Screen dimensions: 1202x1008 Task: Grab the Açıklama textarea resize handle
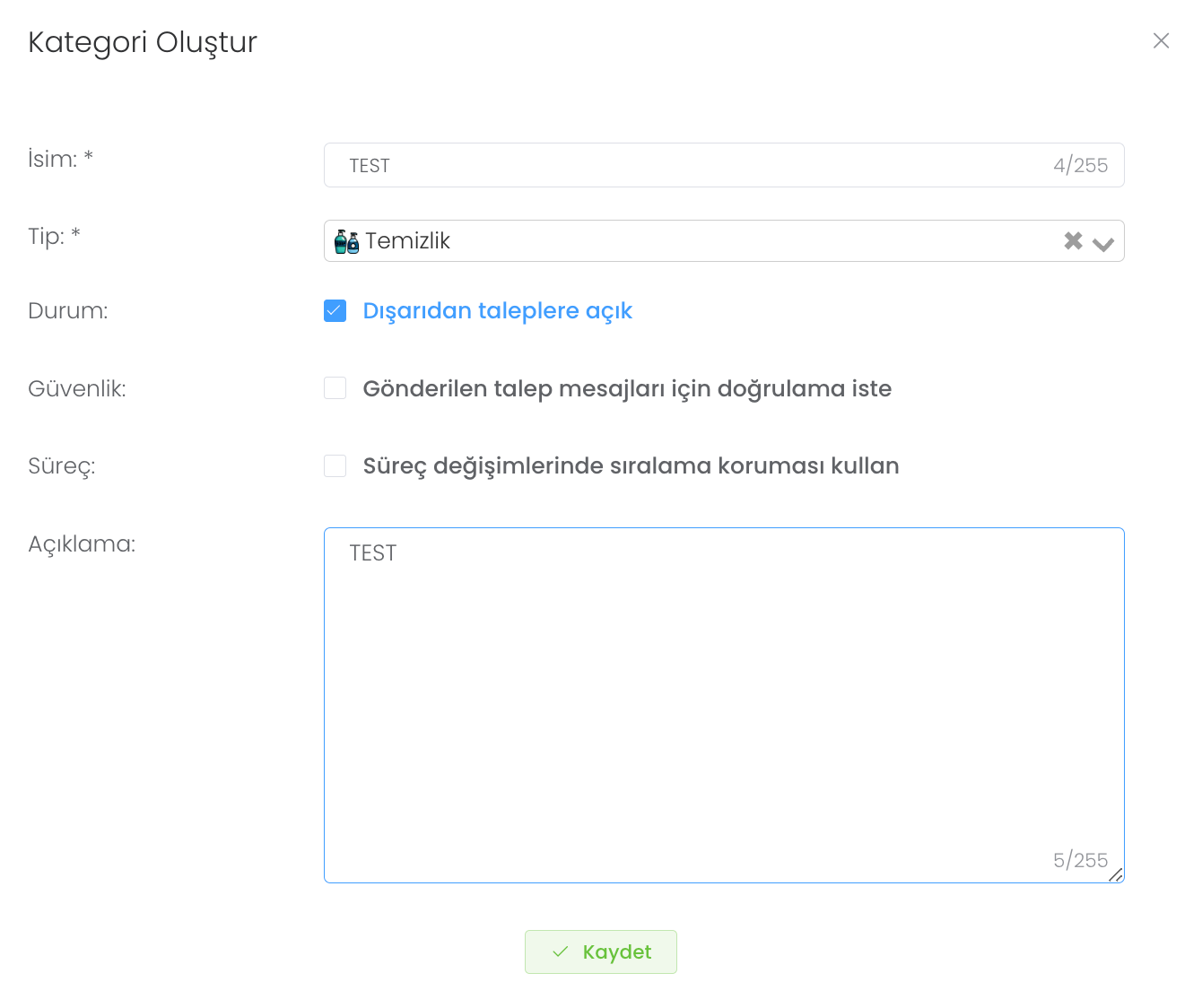click(1115, 874)
